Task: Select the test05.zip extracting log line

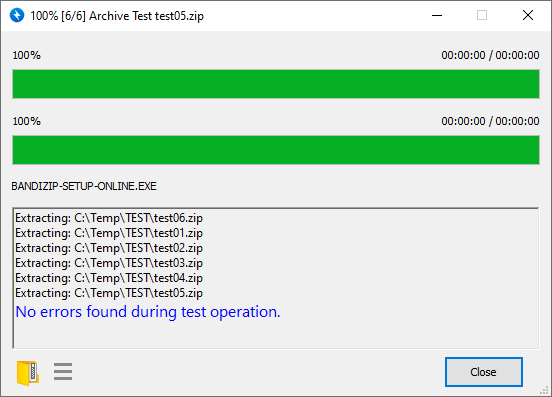Action: coord(109,293)
